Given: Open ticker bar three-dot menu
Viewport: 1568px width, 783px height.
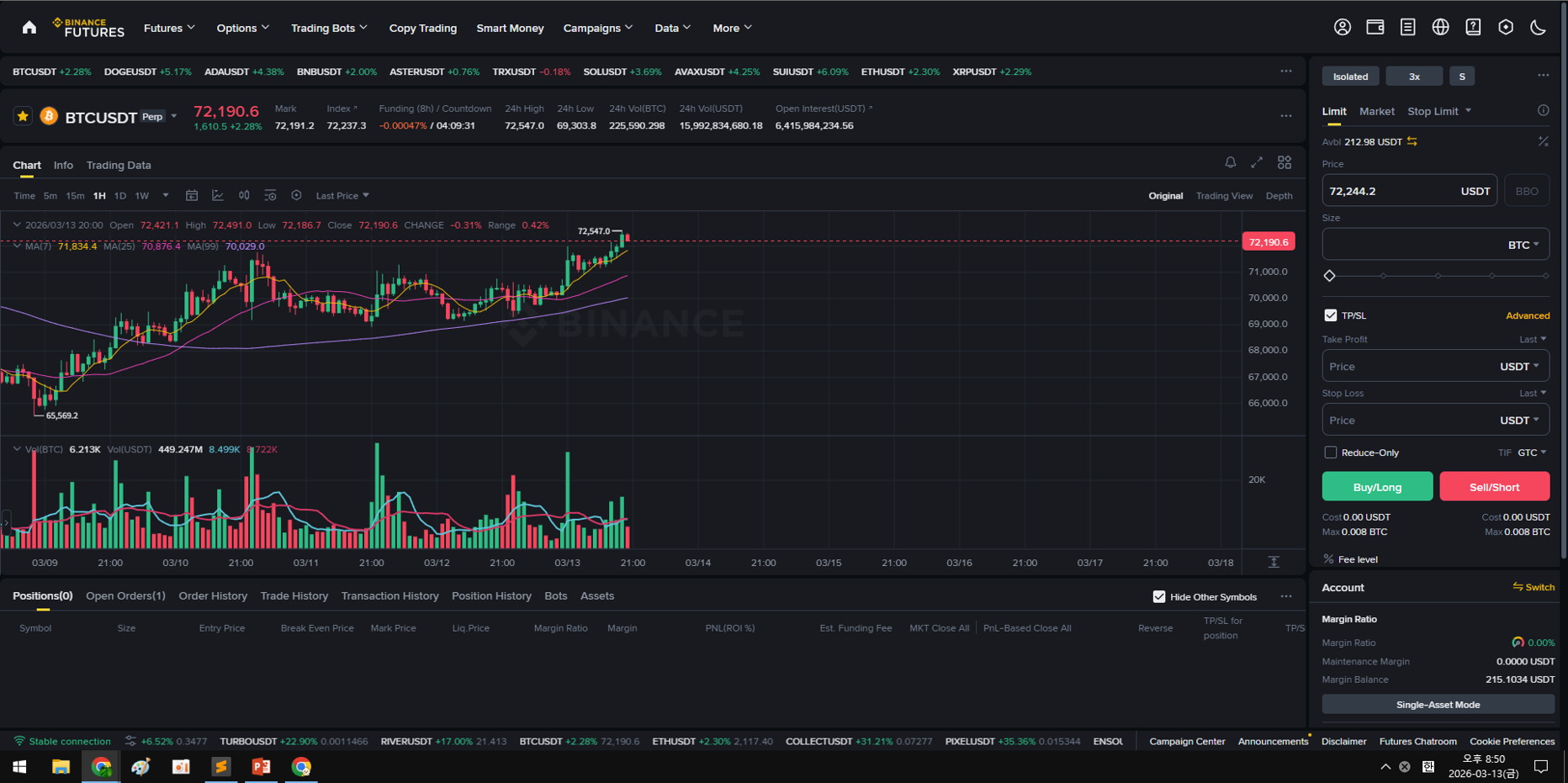Looking at the screenshot, I should click(x=1286, y=71).
